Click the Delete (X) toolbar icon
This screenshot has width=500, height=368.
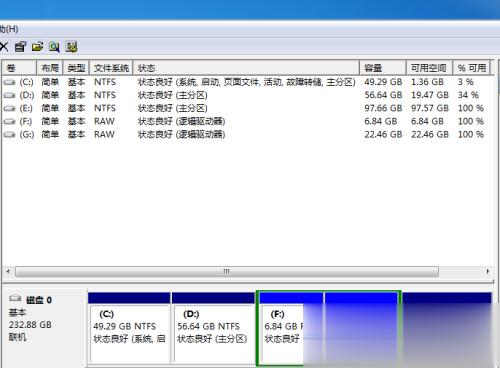click(4, 47)
